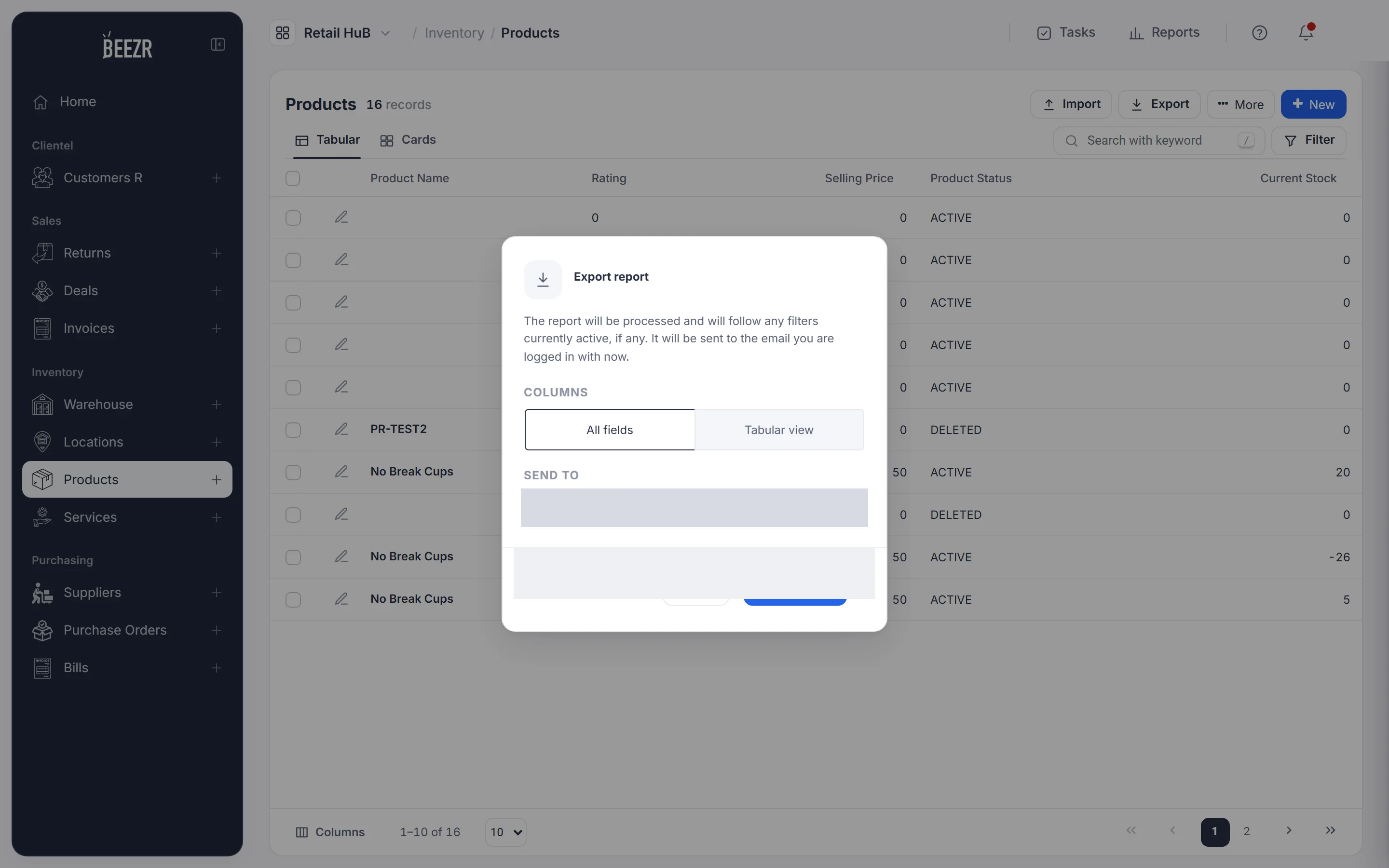Tick the first table row checkbox
The width and height of the screenshot is (1389, 868).
coord(293,218)
